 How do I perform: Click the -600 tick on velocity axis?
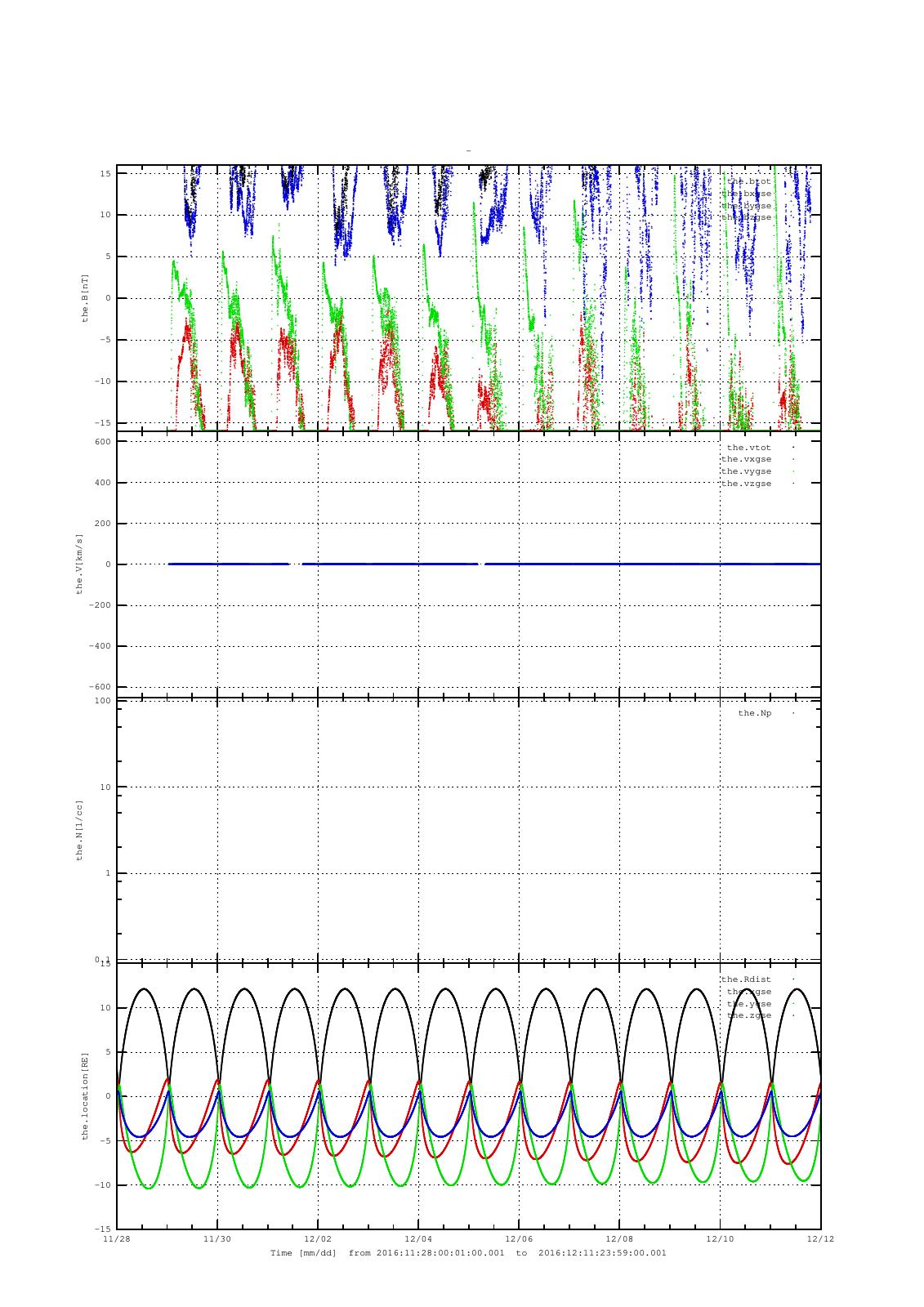[100, 687]
